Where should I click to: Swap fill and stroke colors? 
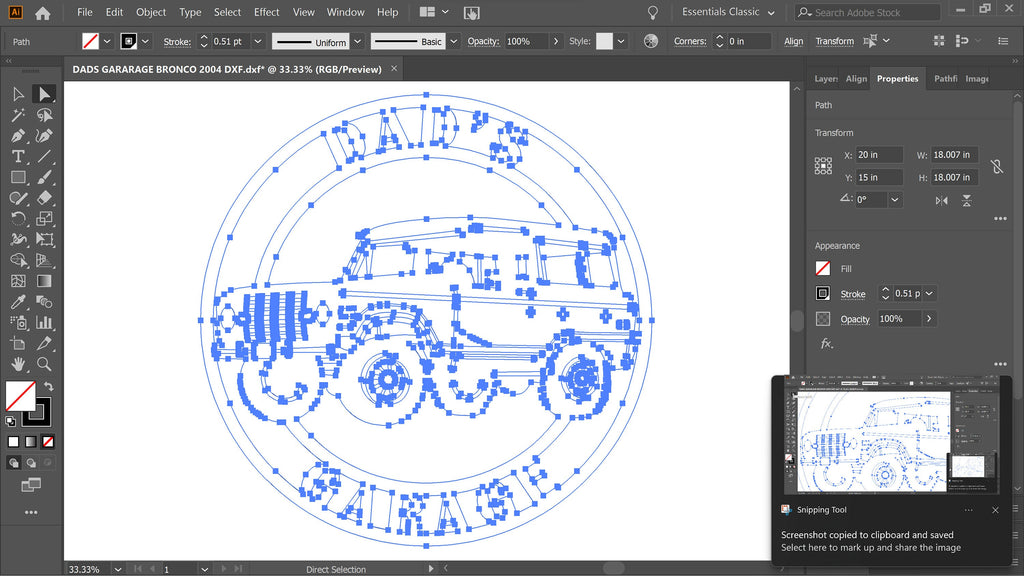(x=48, y=387)
